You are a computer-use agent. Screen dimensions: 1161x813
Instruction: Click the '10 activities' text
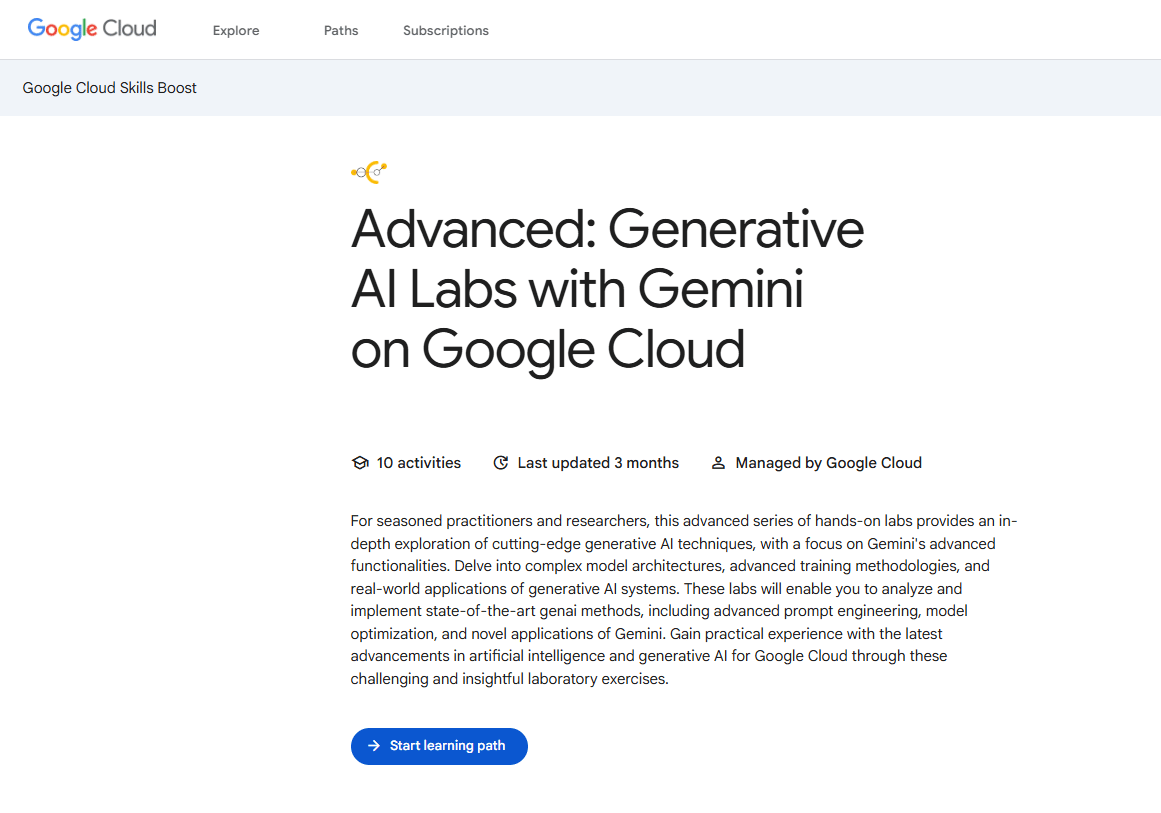tap(418, 463)
